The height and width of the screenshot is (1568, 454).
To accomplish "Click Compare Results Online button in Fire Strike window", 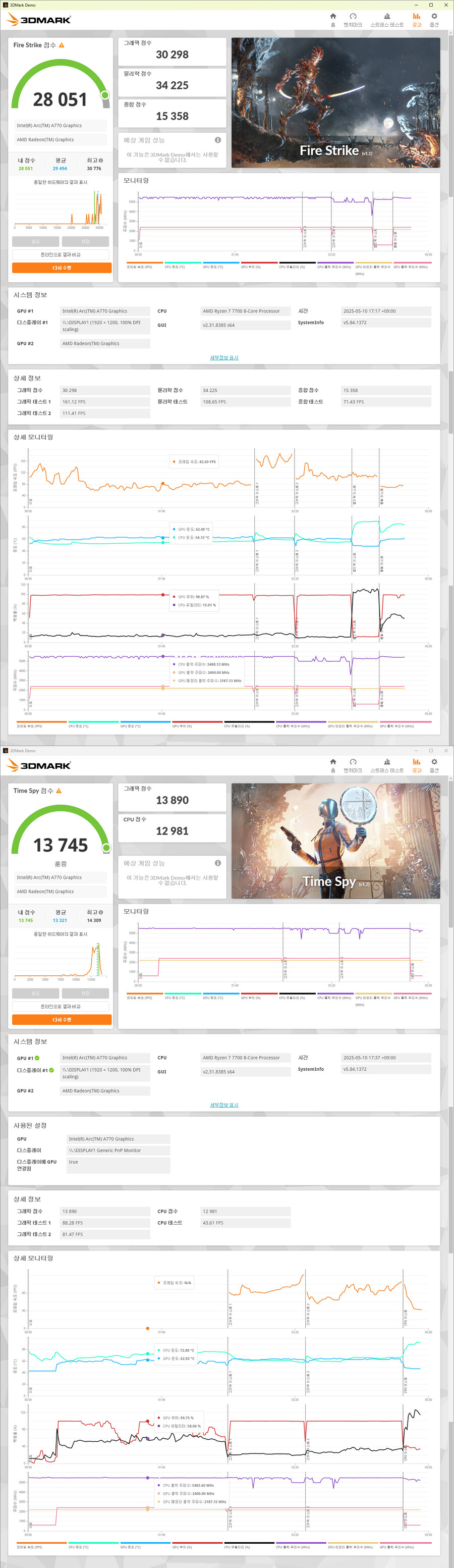I will [x=61, y=254].
